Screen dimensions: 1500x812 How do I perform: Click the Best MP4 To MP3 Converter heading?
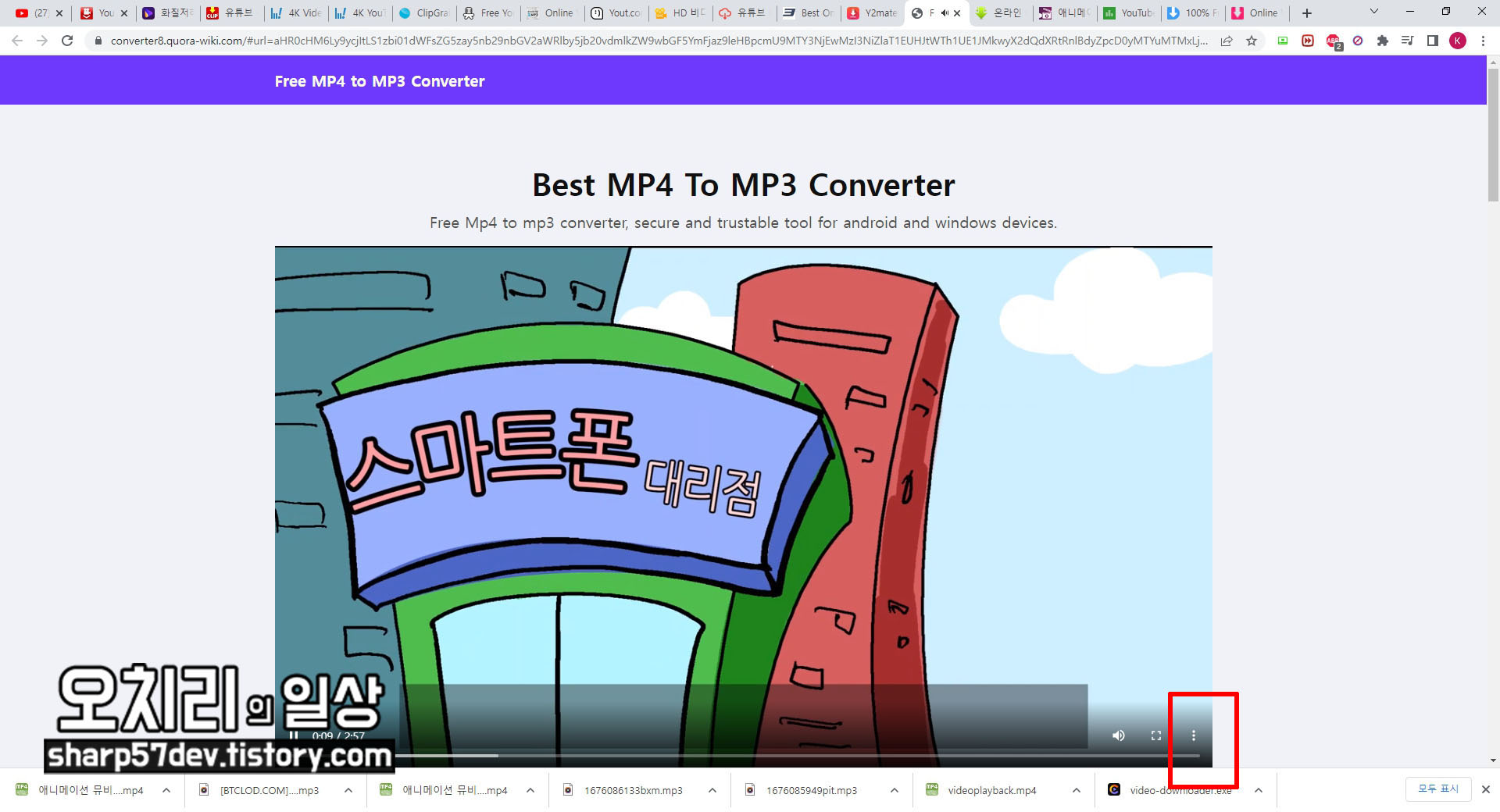pos(743,185)
